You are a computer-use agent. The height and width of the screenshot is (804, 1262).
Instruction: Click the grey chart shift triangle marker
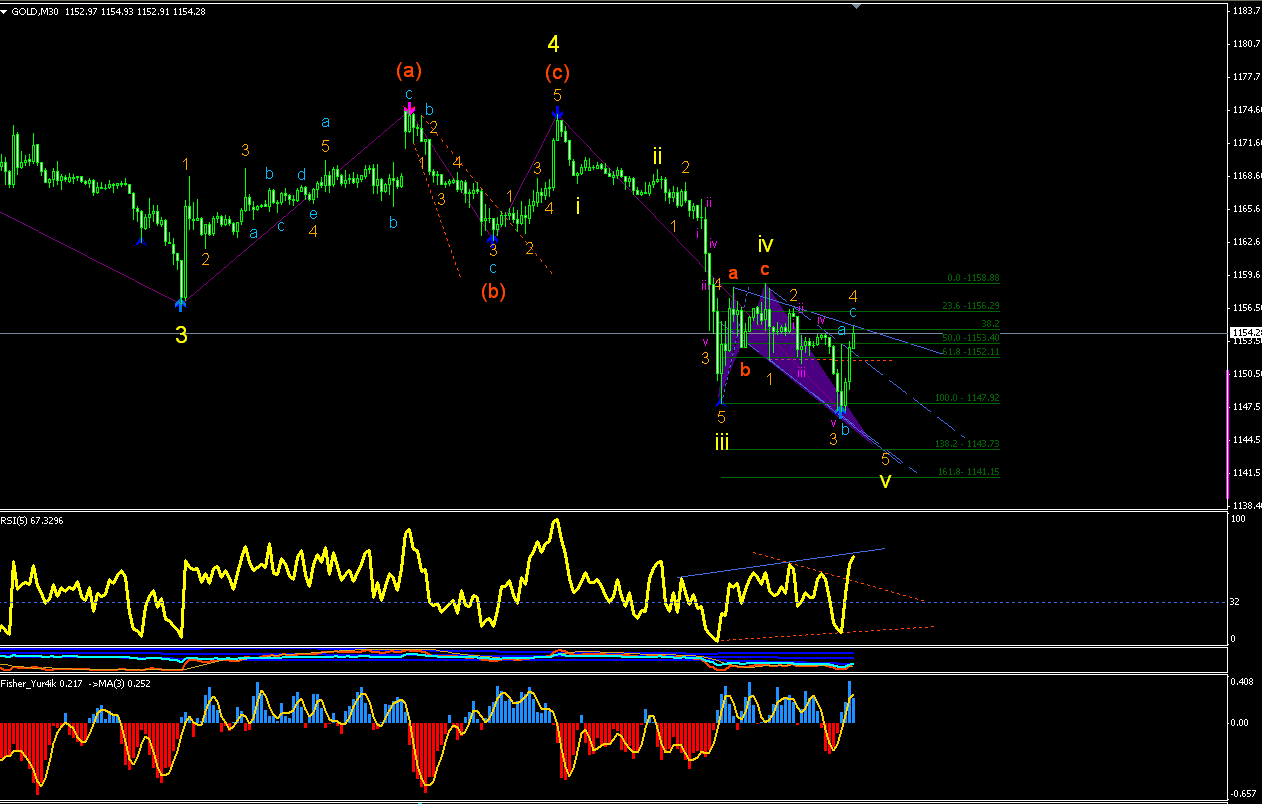click(855, 6)
